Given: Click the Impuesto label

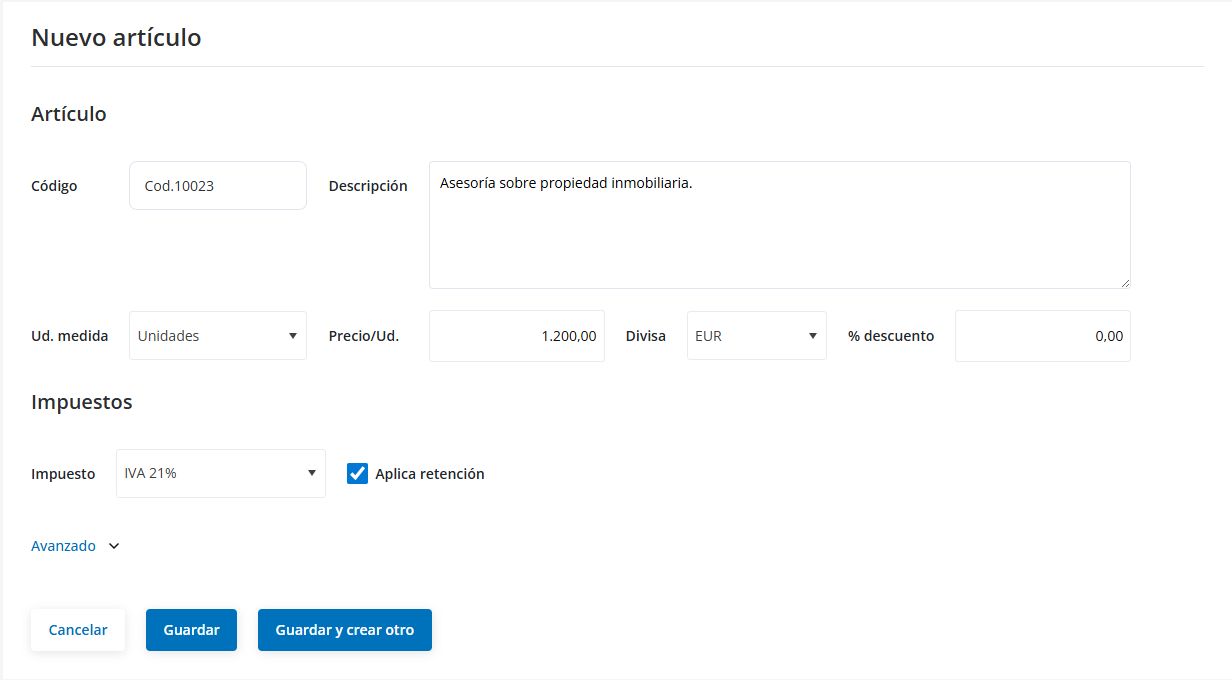Looking at the screenshot, I should click(63, 474).
